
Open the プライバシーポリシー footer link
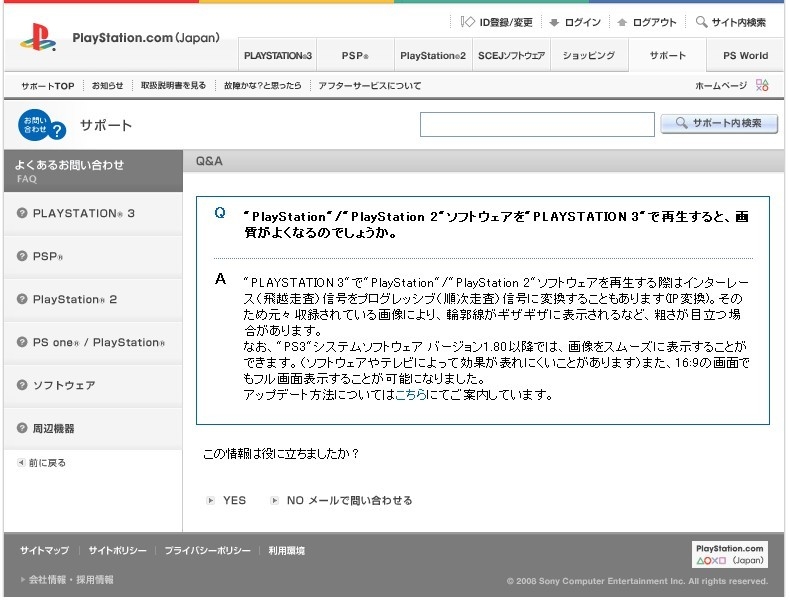pyautogui.click(x=207, y=551)
